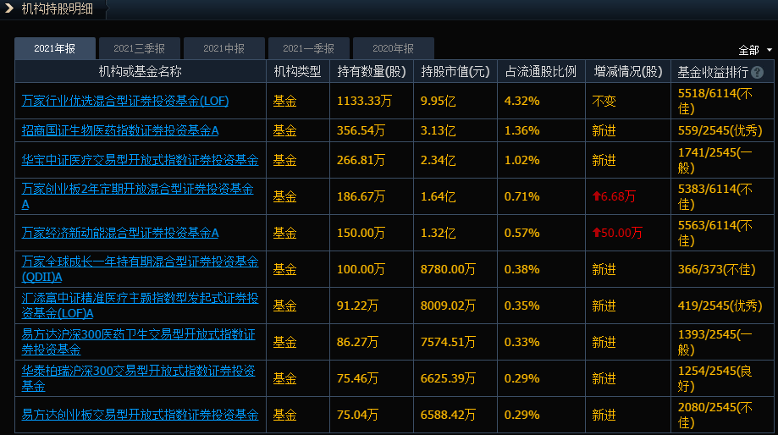Click the 机构或基金名称 column header

[x=140, y=71]
